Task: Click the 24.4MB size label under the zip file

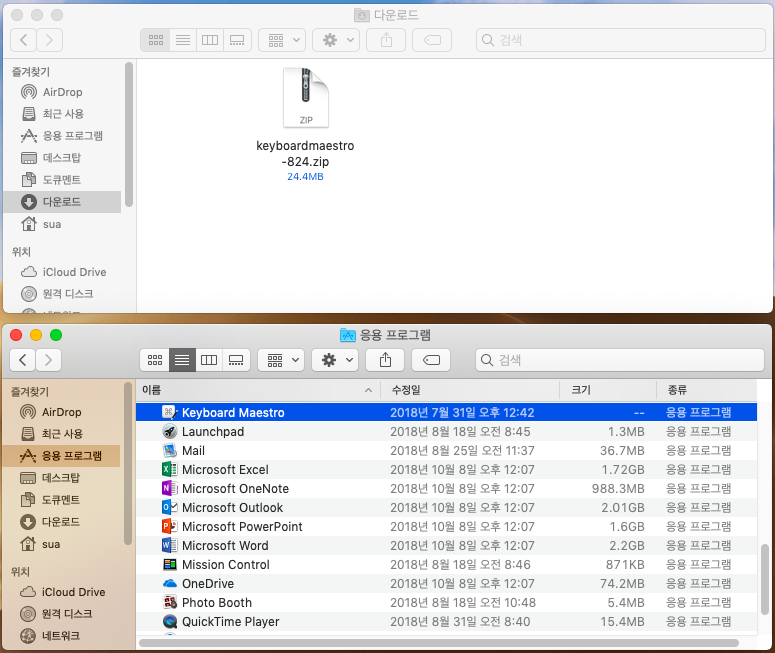Action: pos(305,176)
